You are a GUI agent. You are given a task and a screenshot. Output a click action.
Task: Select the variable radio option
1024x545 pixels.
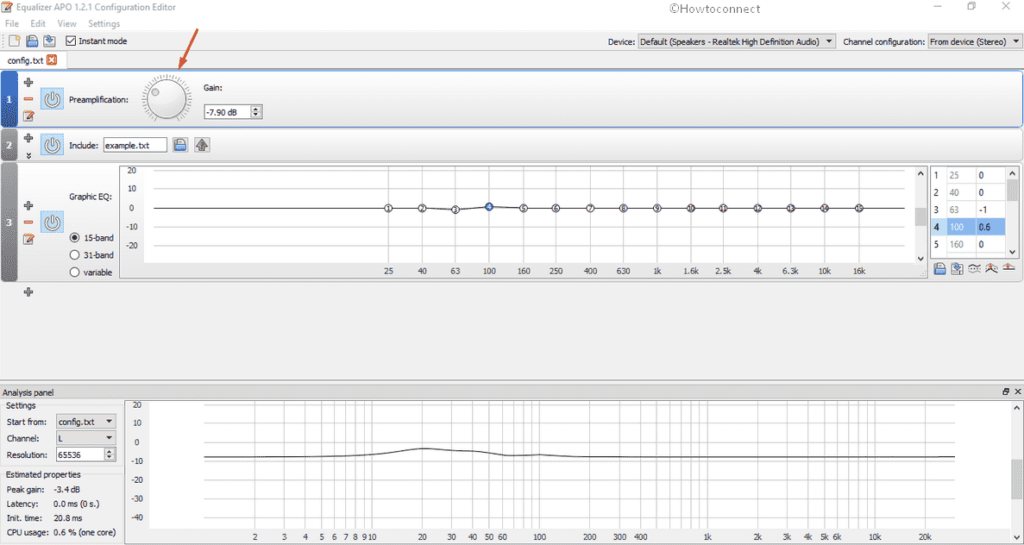[x=75, y=272]
